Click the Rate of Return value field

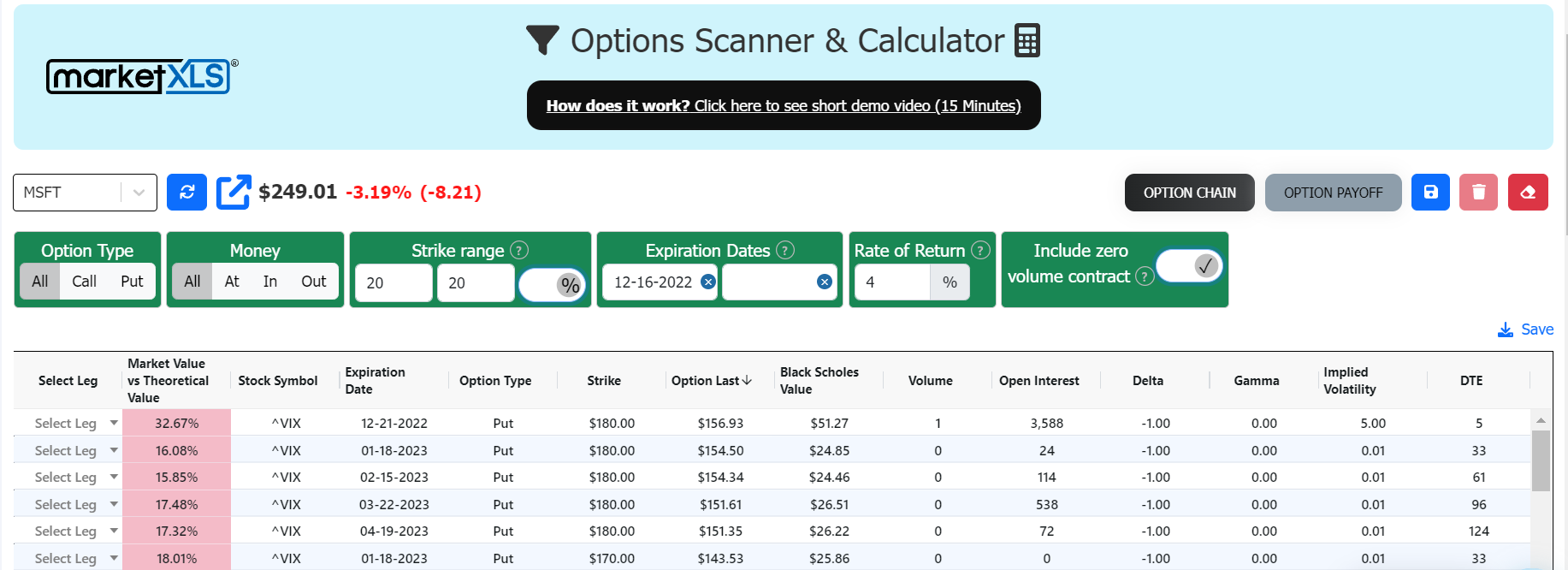(x=892, y=282)
